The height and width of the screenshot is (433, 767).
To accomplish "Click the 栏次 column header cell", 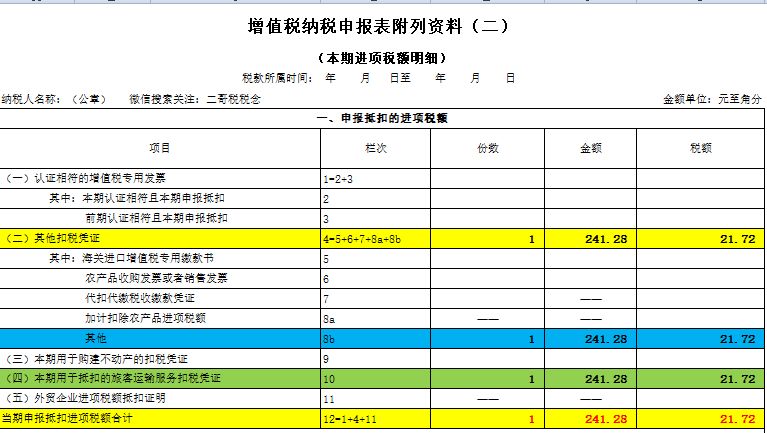I will [375, 148].
